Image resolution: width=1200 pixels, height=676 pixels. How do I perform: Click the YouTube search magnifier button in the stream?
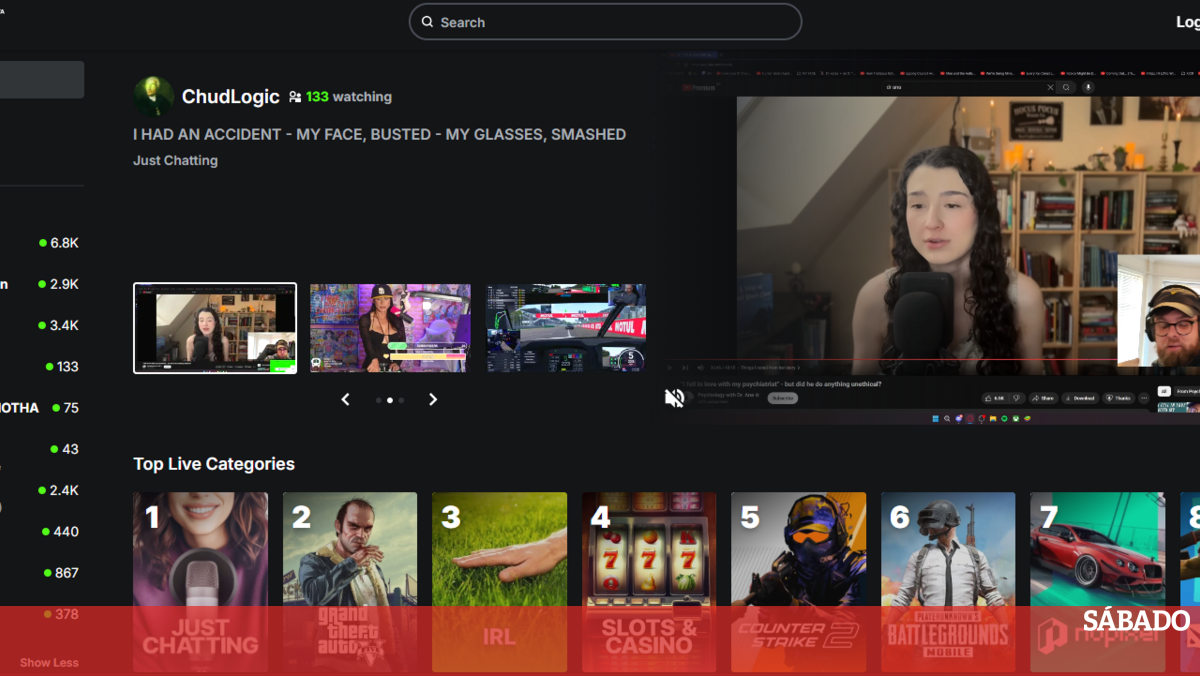tap(1067, 87)
